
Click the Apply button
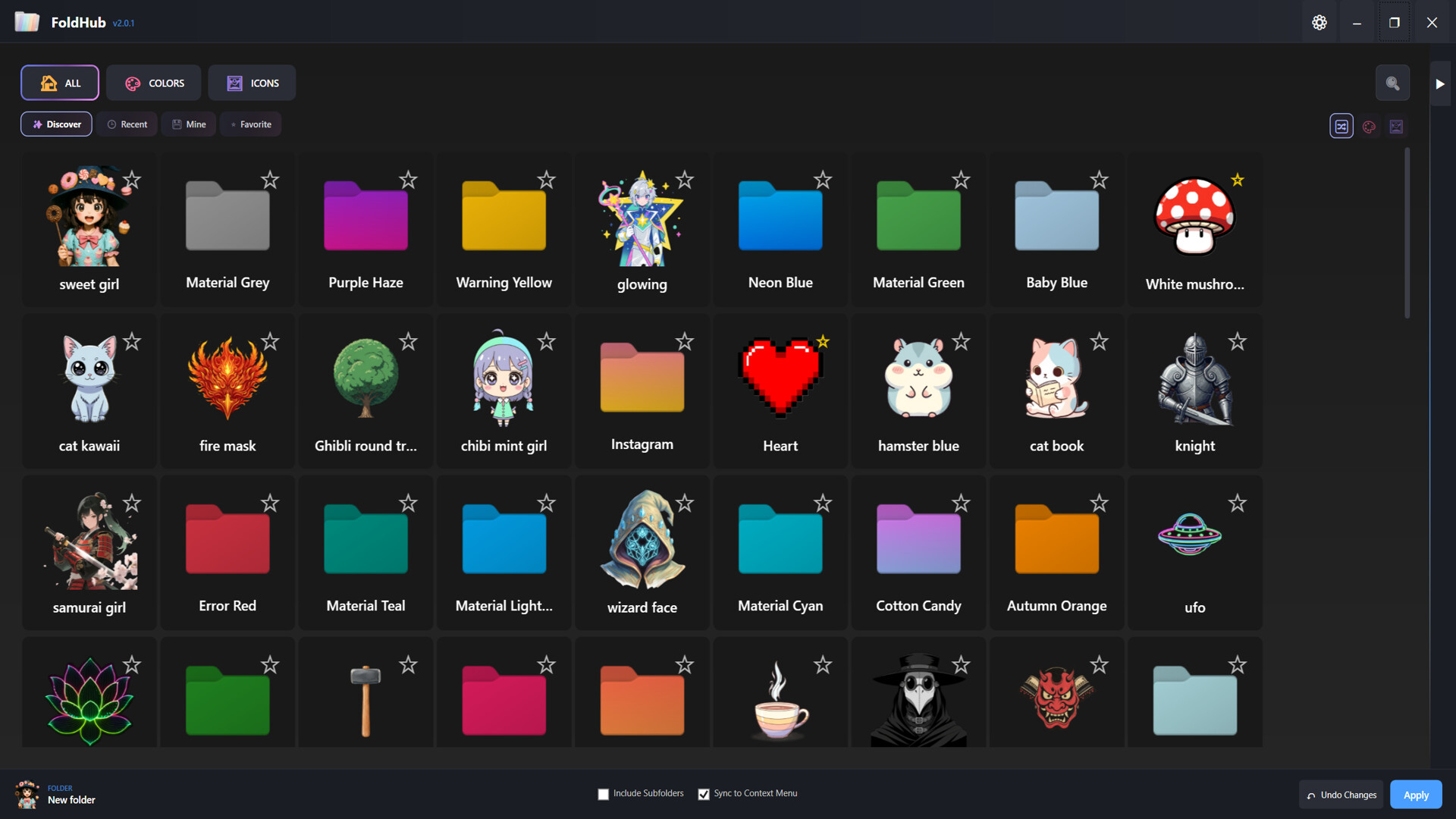(x=1416, y=794)
